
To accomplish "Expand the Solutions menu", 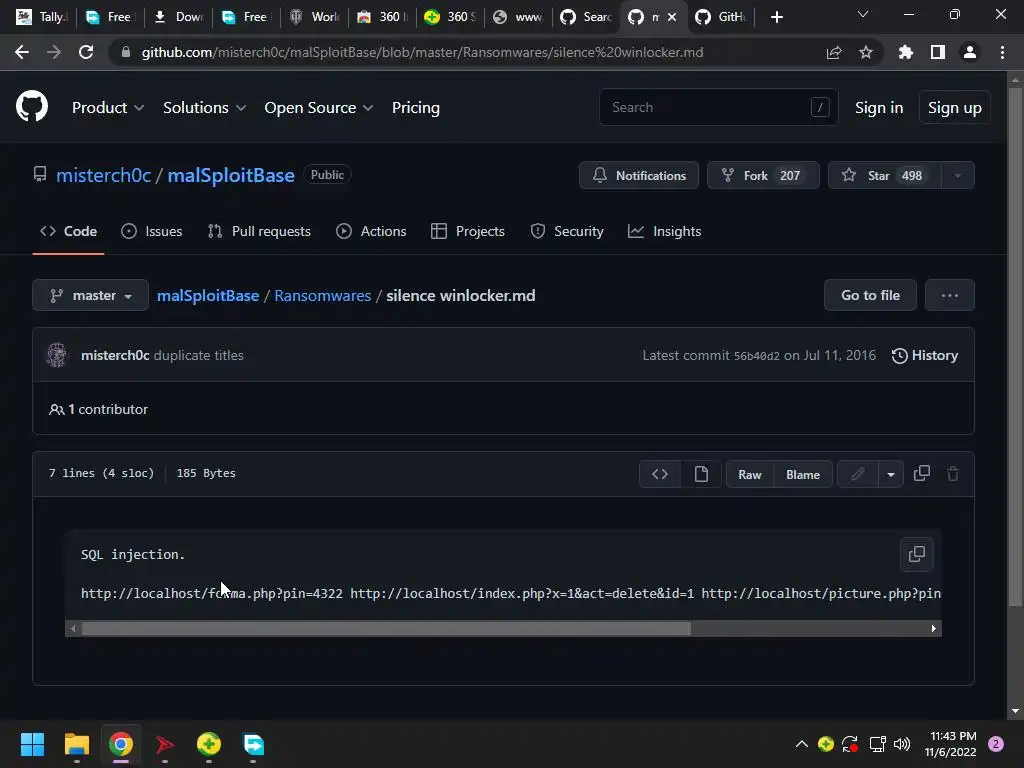I will [x=204, y=108].
